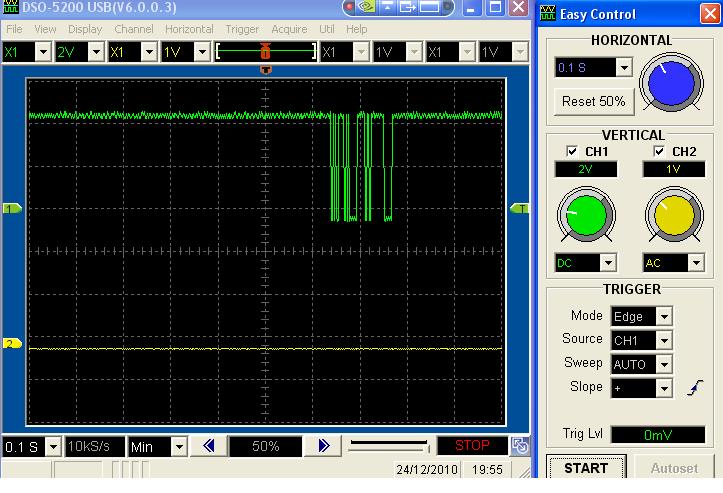Viewport: 723px width, 493px height.
Task: Click the green trigger level T marker
Action: 519,208
